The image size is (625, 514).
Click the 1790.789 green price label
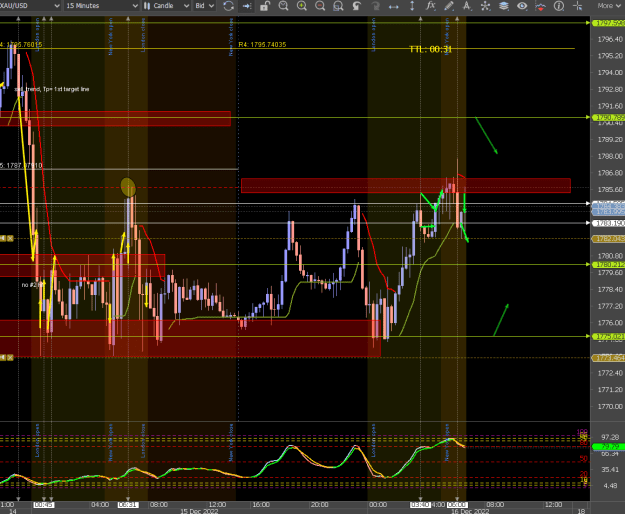[x=608, y=117]
